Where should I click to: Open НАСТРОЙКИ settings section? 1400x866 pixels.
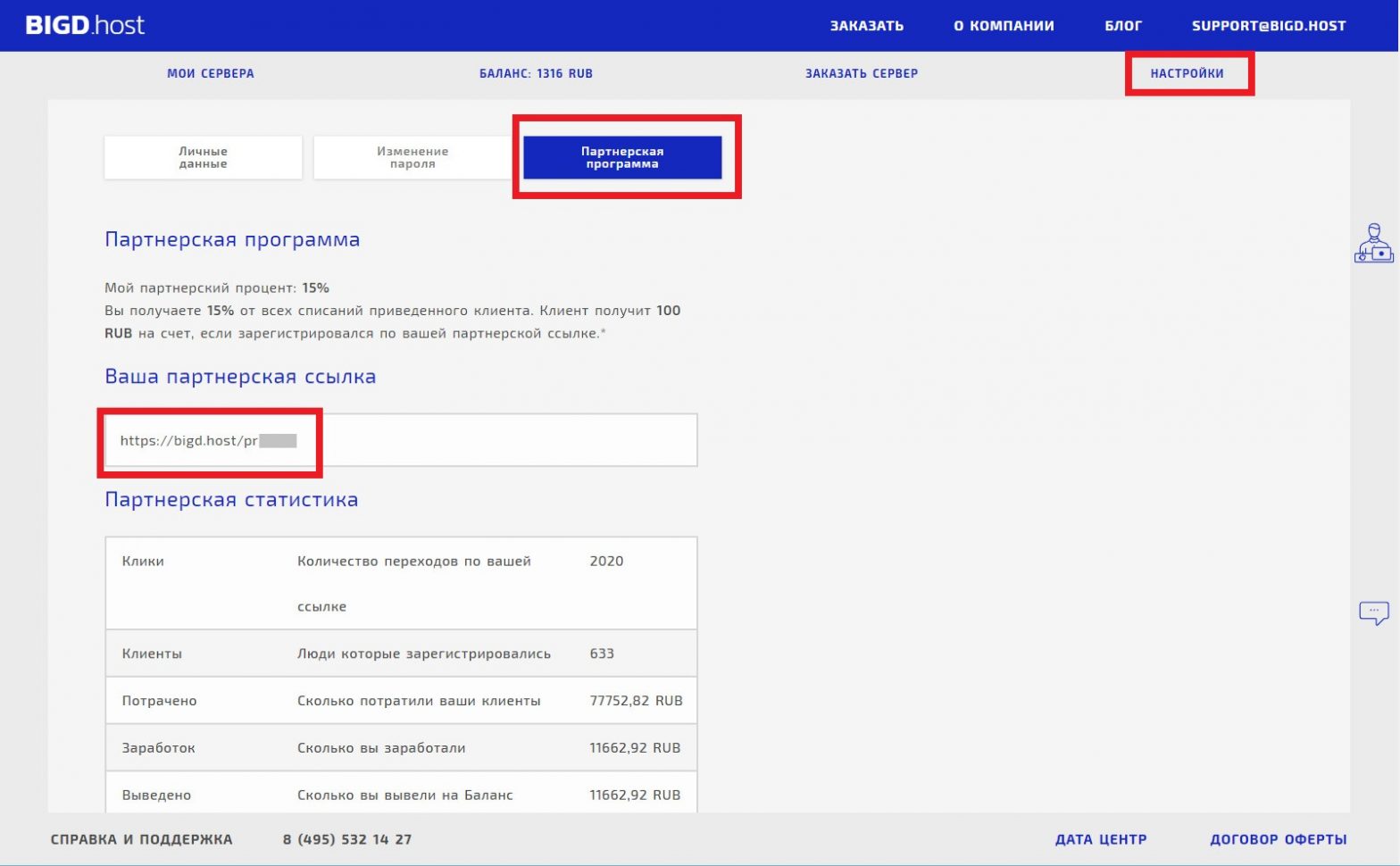1187,73
